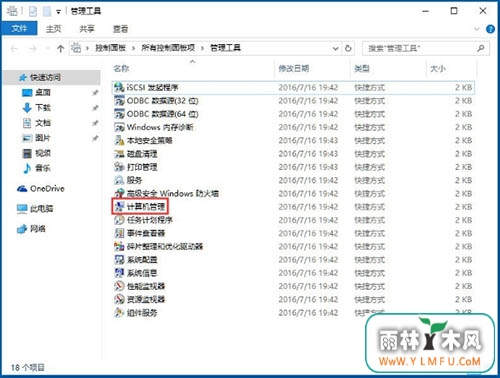Click the refresh button in address bar
The image size is (500, 378).
[348, 49]
